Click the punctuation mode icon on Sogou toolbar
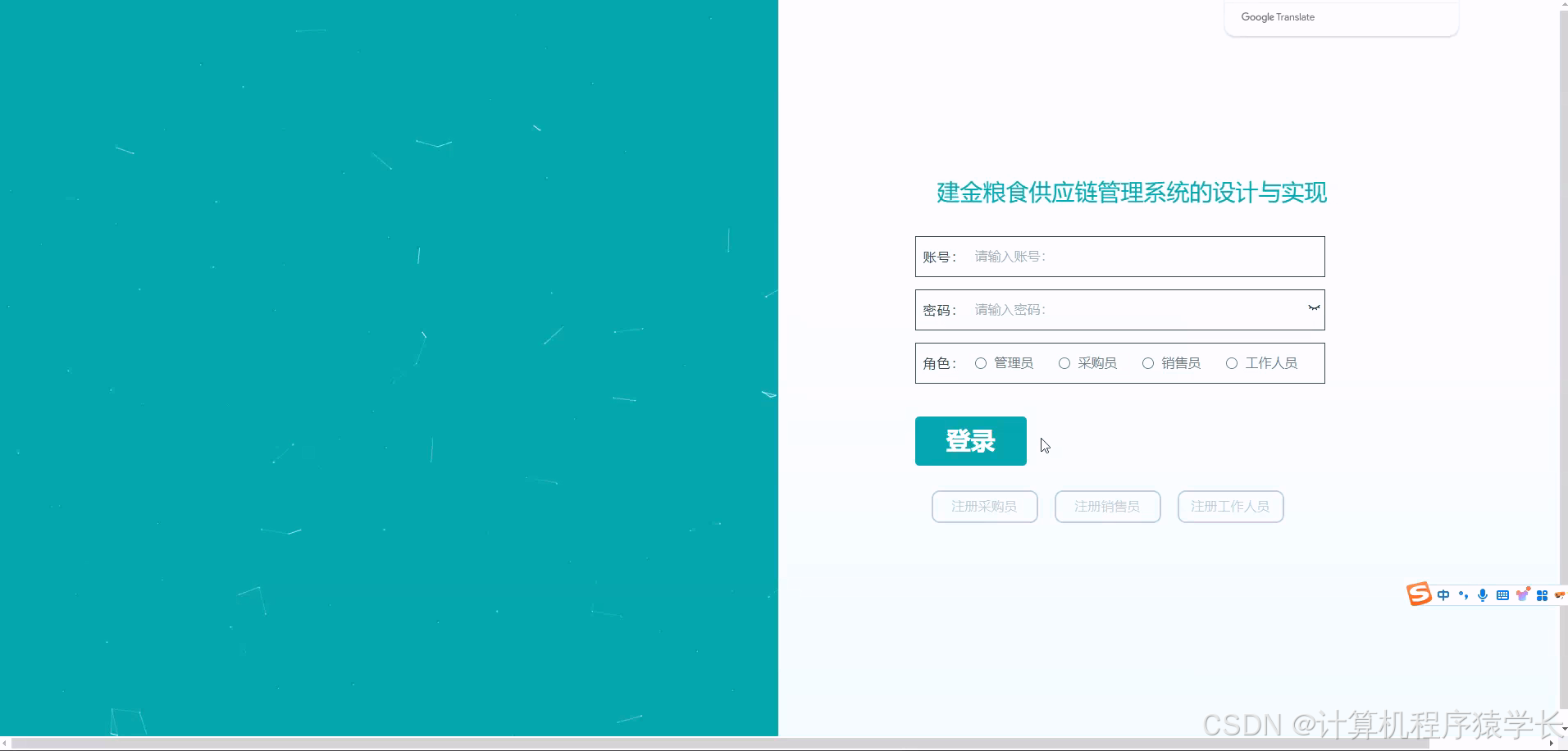 [x=1464, y=595]
